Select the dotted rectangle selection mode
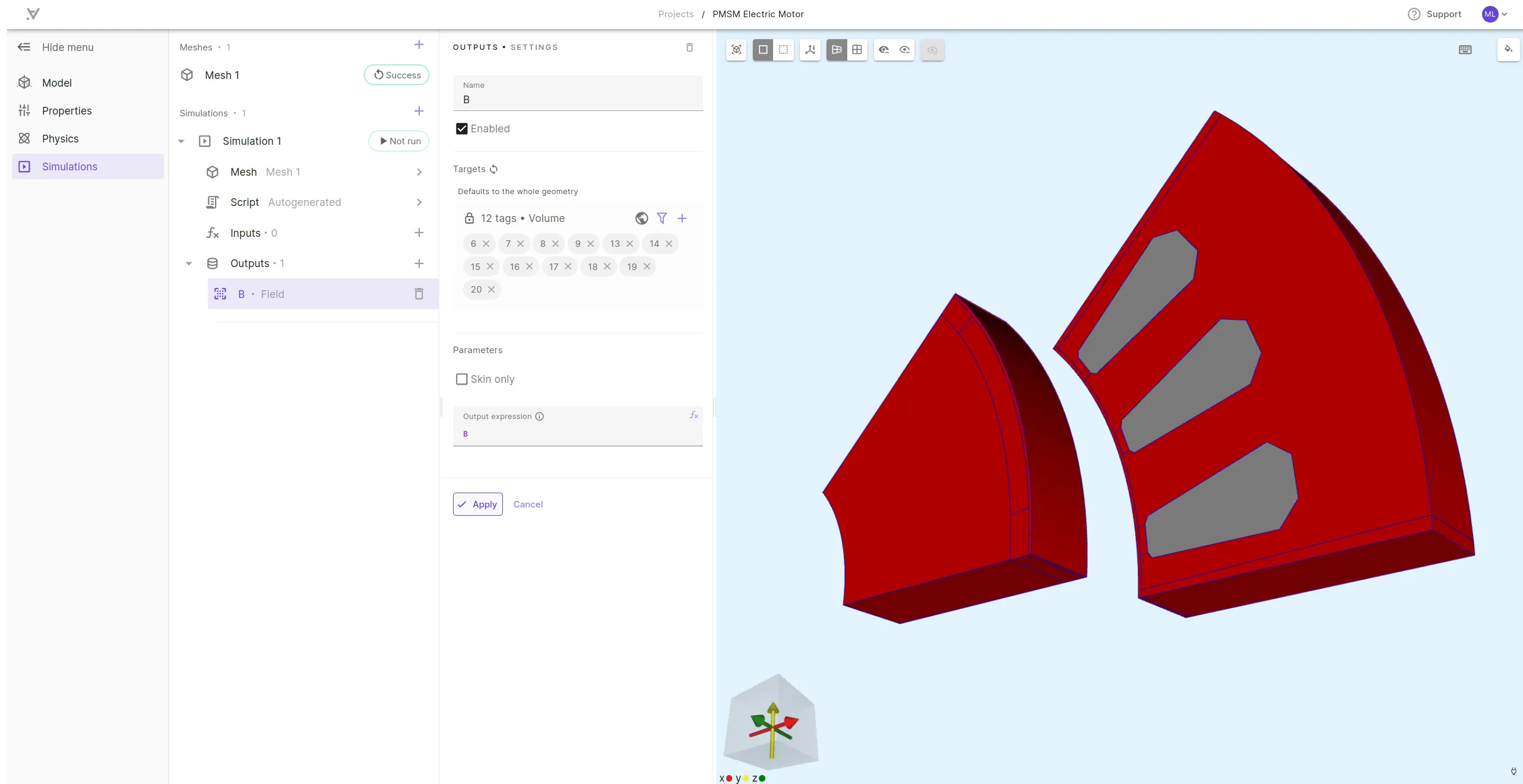 [784, 50]
